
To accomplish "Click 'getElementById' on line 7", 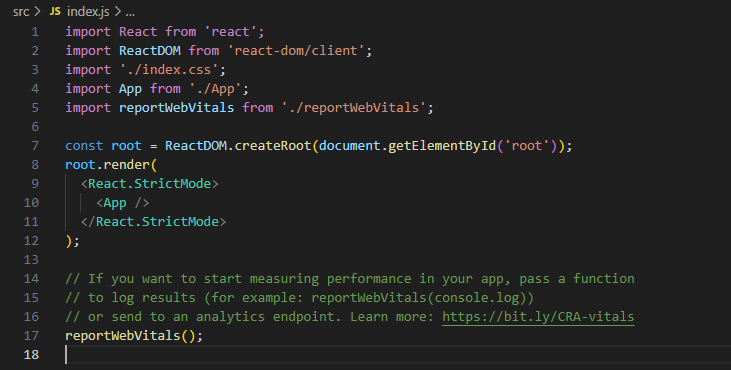I will (x=442, y=146).
